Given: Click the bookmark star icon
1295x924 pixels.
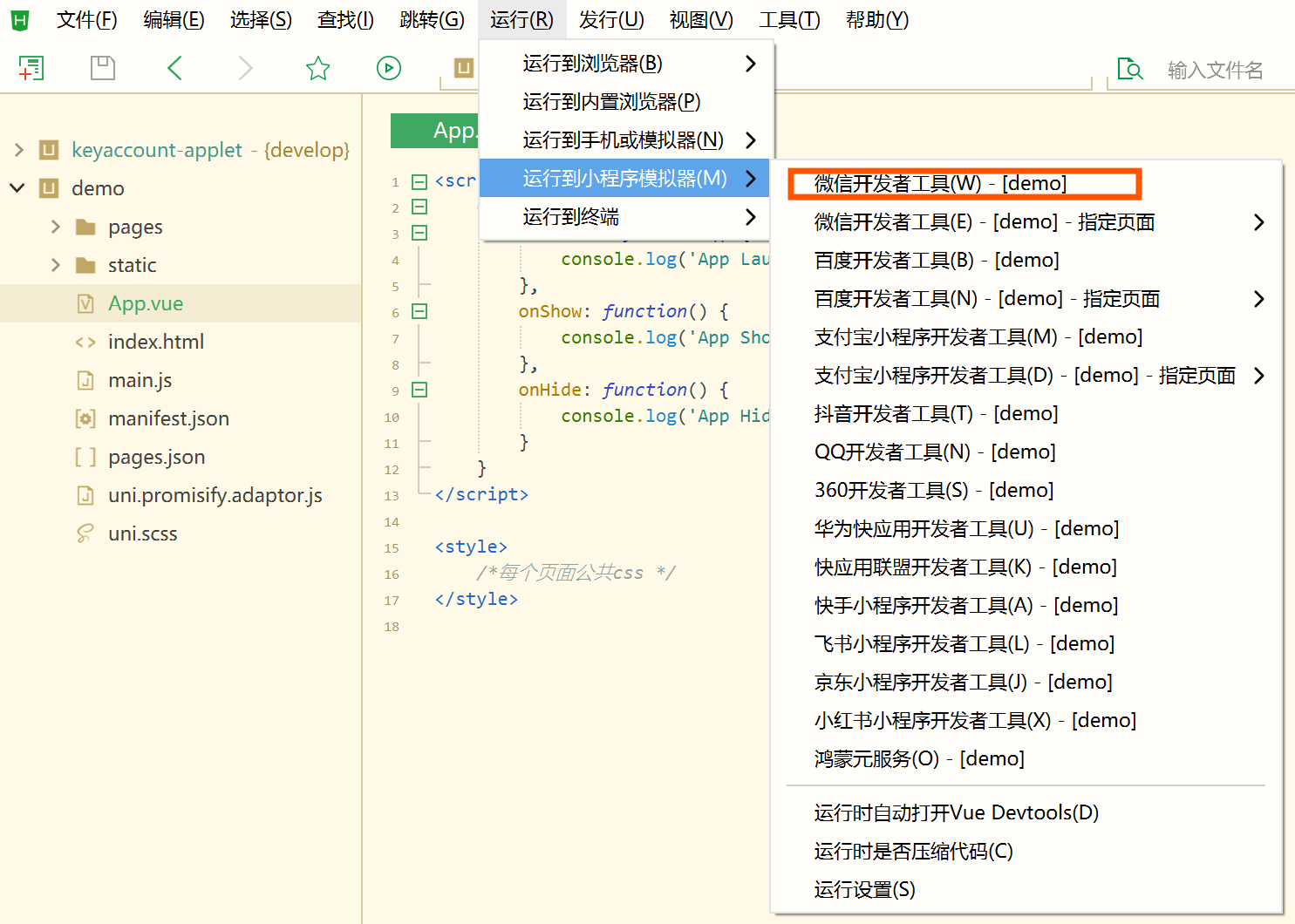Looking at the screenshot, I should tap(317, 68).
